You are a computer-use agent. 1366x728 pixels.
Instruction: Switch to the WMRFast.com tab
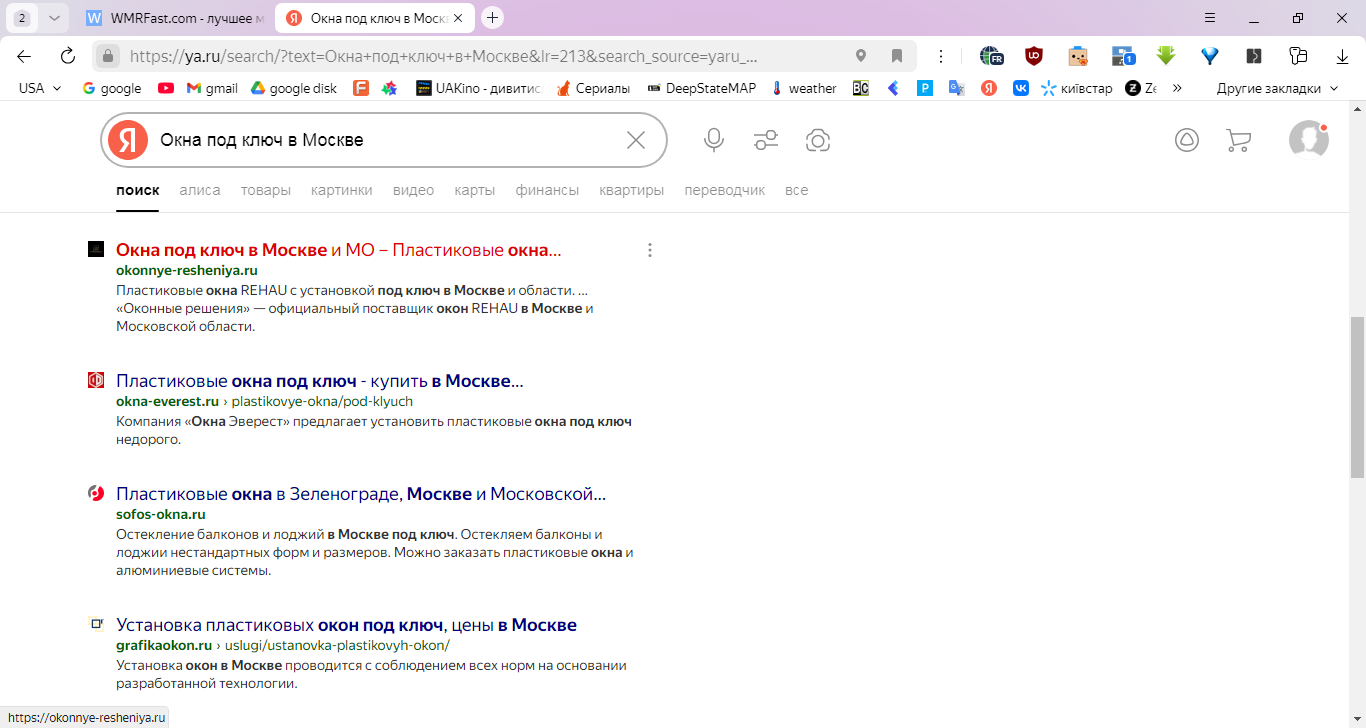point(176,18)
